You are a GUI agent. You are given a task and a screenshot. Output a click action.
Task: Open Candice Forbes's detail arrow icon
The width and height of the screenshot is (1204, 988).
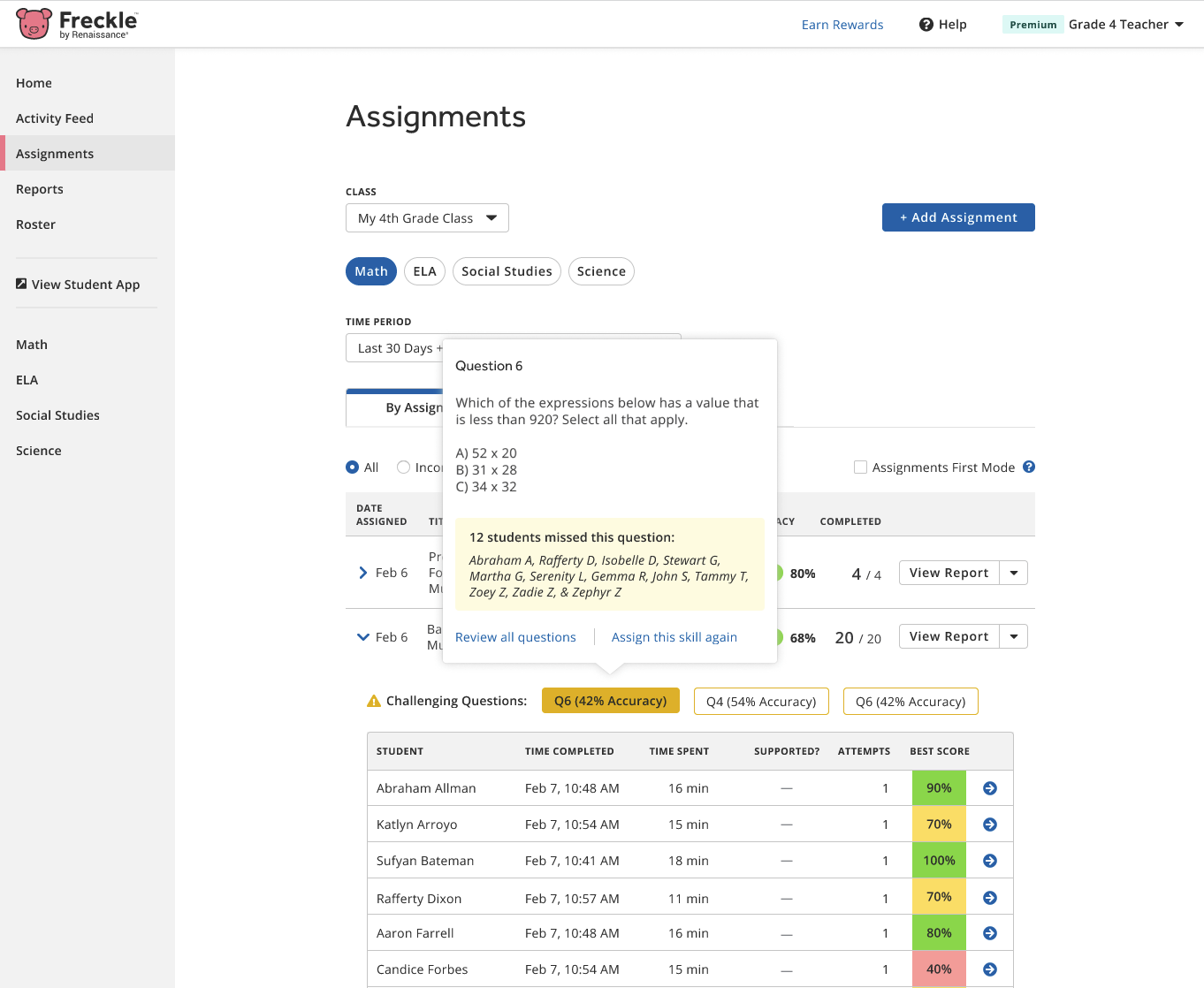pos(989,969)
